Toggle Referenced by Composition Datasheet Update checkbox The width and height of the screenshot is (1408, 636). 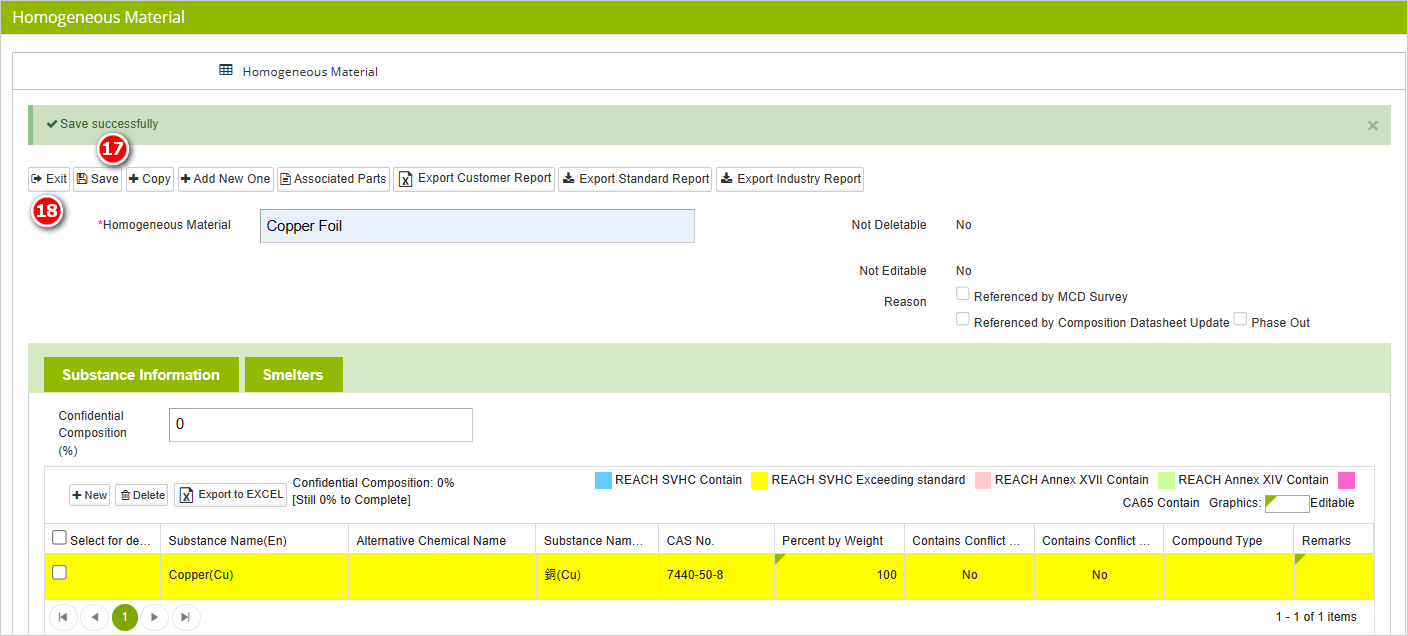tap(962, 320)
